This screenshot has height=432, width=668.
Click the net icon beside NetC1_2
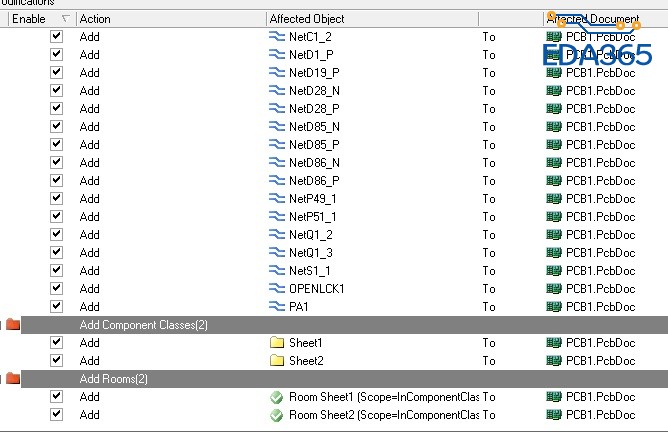(278, 36)
